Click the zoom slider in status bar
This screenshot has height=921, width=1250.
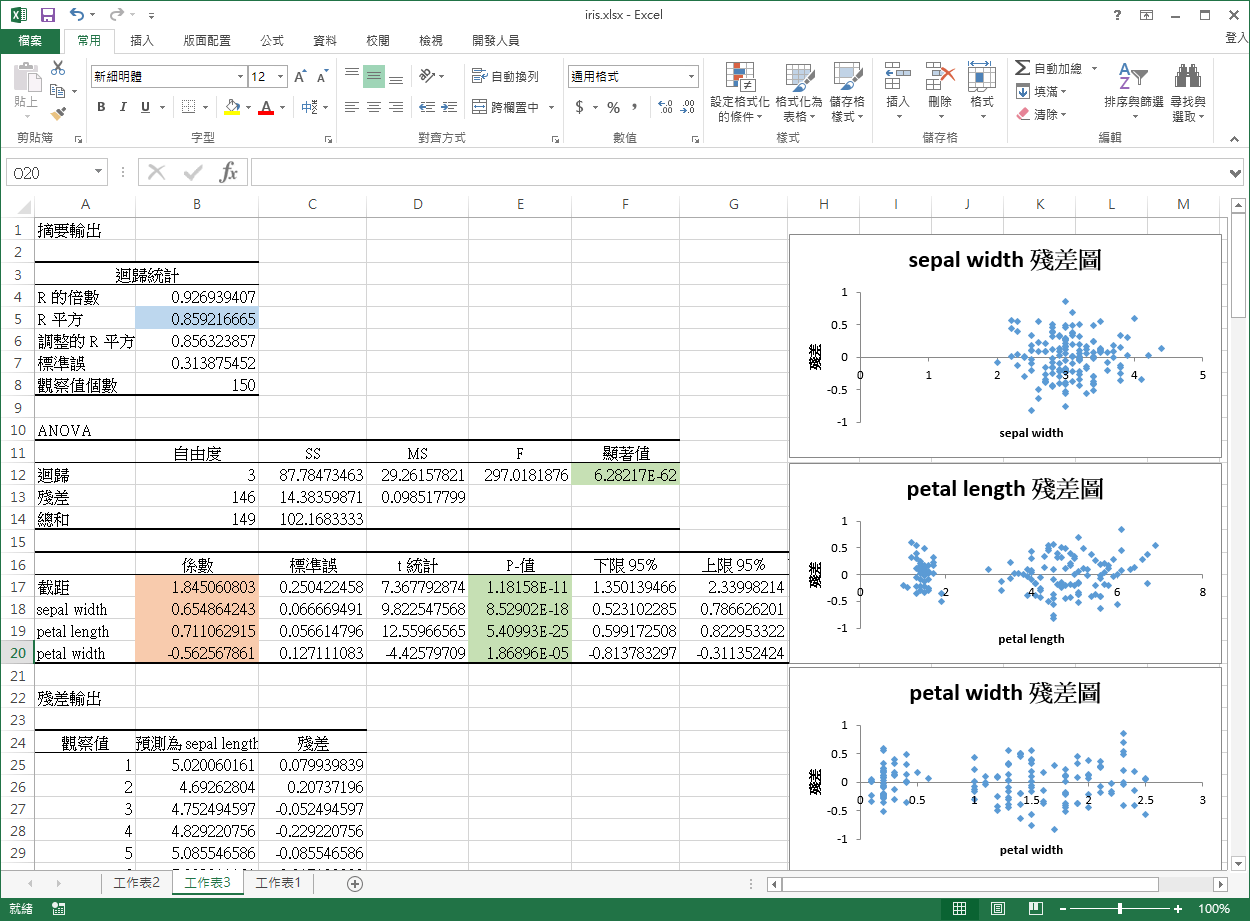point(1119,909)
